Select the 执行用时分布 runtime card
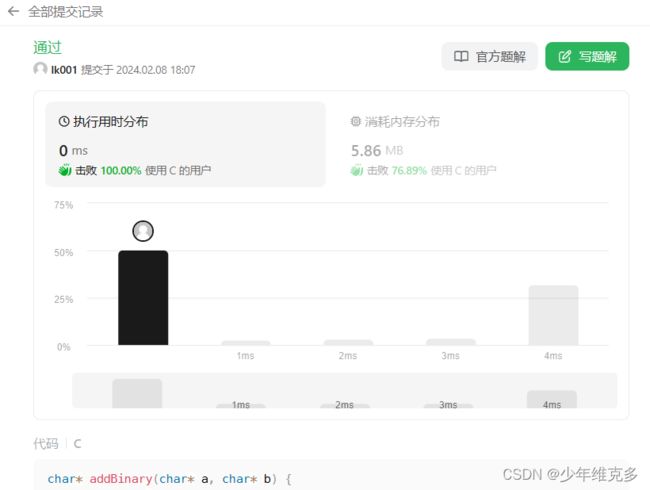650x490 pixels. [185, 144]
